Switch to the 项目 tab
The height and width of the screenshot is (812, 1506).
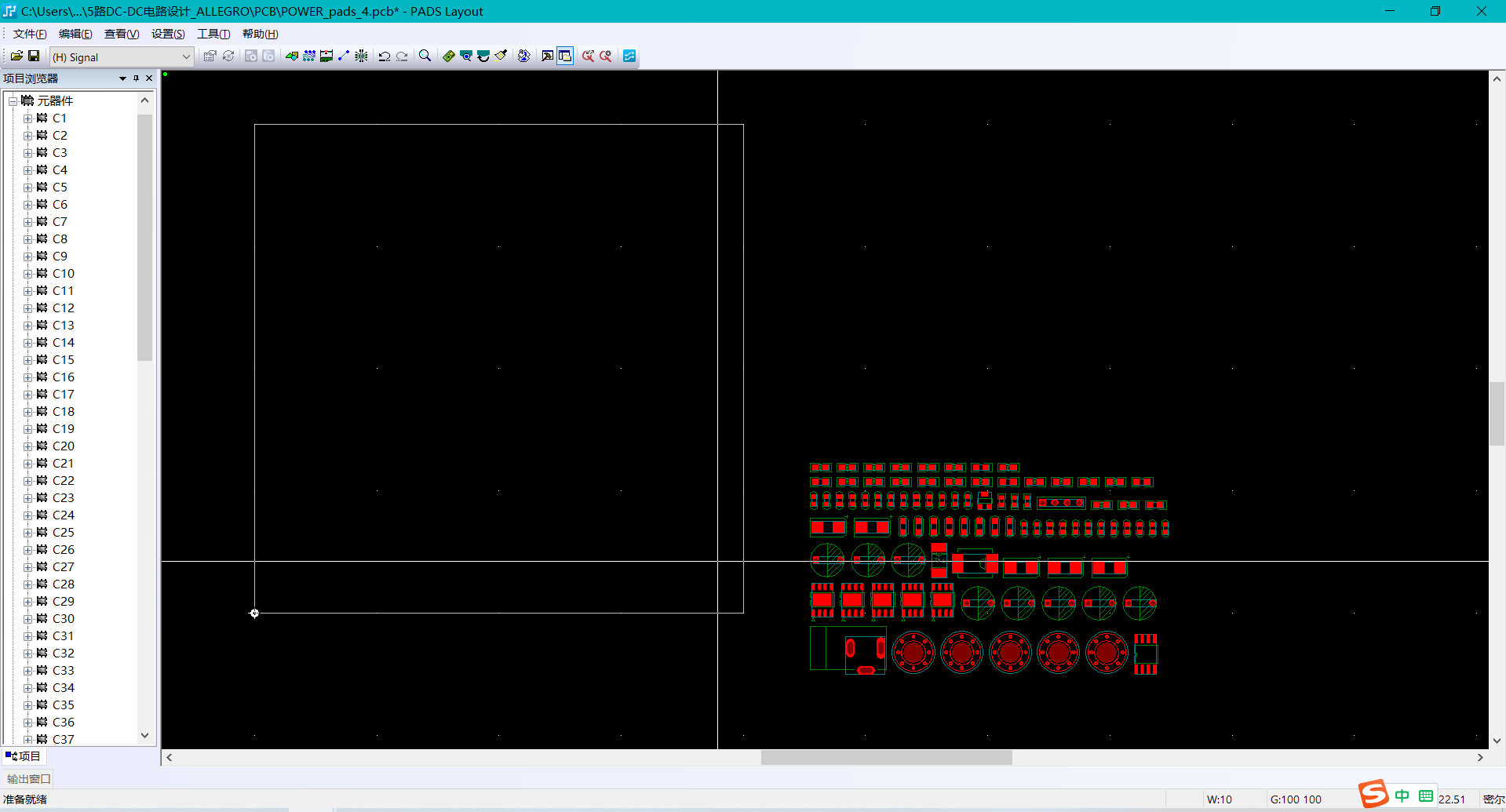pyautogui.click(x=23, y=756)
